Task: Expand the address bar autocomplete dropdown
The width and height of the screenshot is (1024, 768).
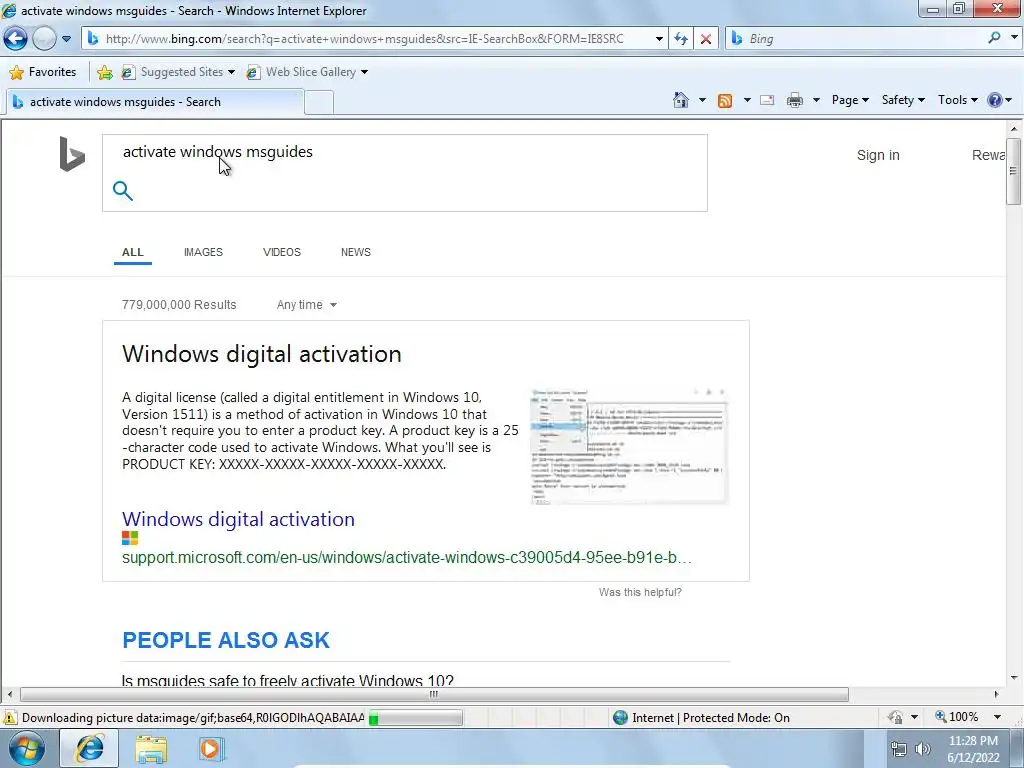Action: 659,39
